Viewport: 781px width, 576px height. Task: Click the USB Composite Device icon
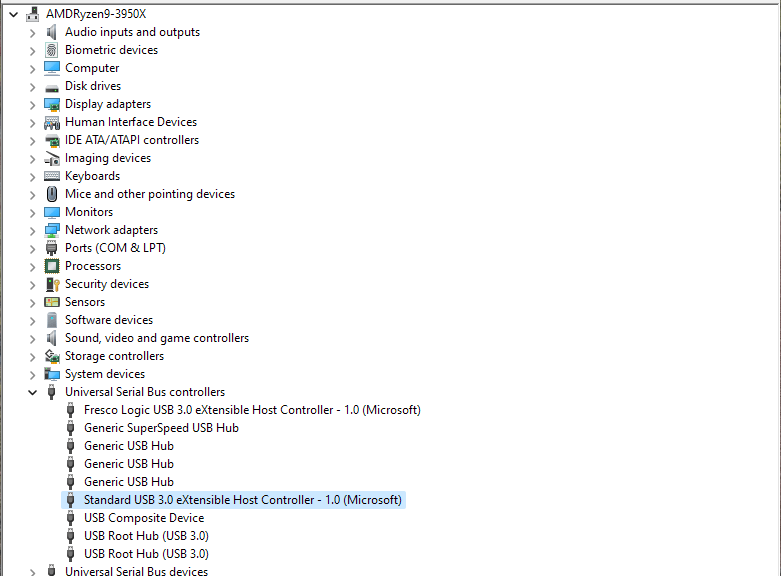pos(71,518)
